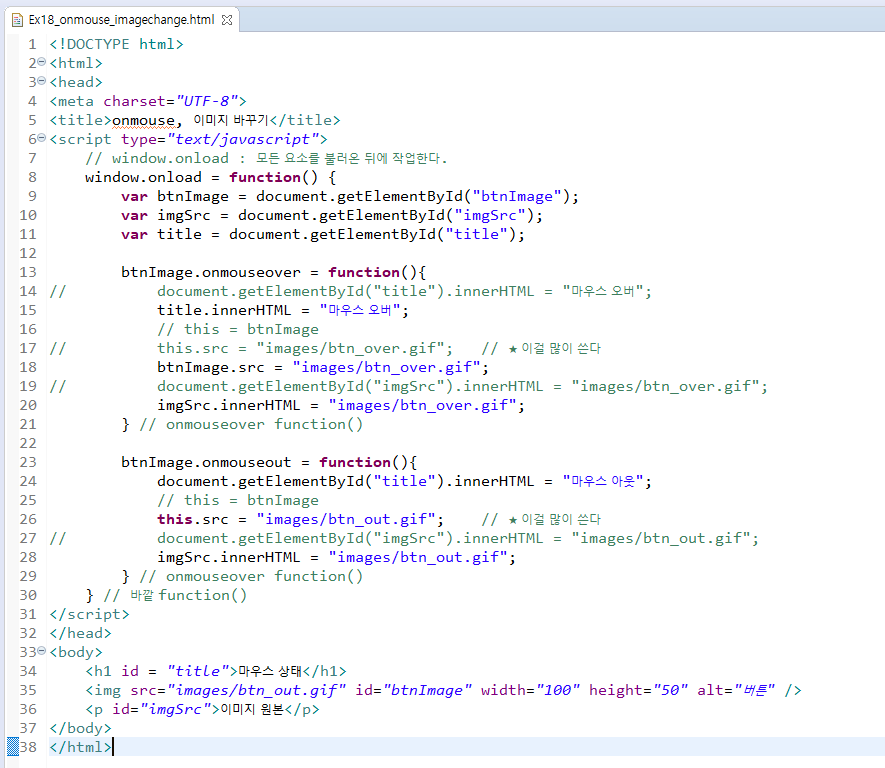
Task: Click the width="100" attribute on line 35
Action: tap(531, 690)
